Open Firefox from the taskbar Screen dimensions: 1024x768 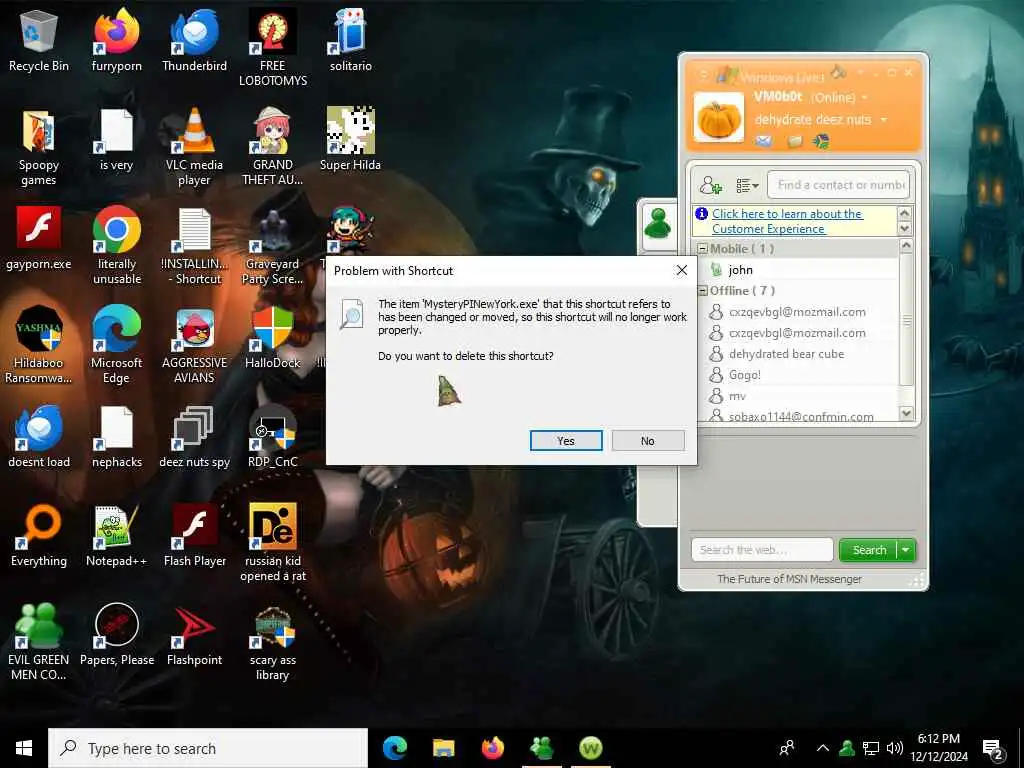point(492,748)
